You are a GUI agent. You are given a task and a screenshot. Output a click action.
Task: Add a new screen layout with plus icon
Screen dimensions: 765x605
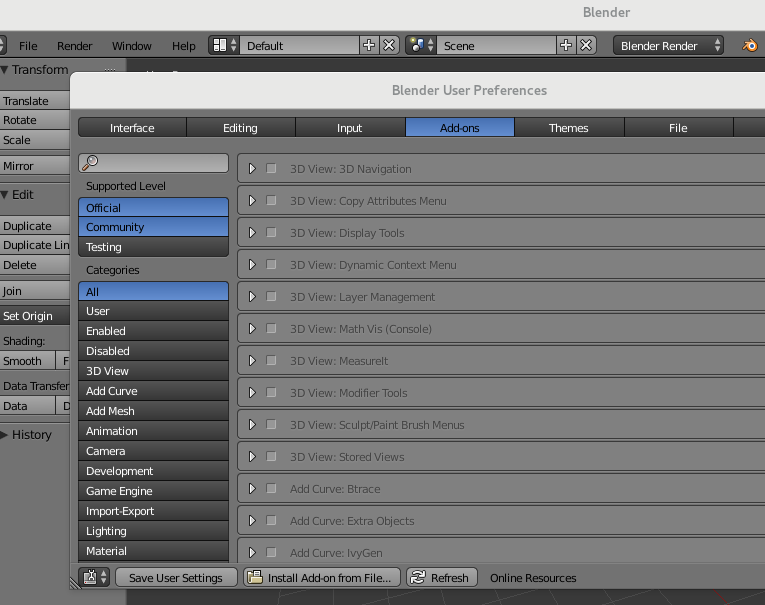click(369, 45)
